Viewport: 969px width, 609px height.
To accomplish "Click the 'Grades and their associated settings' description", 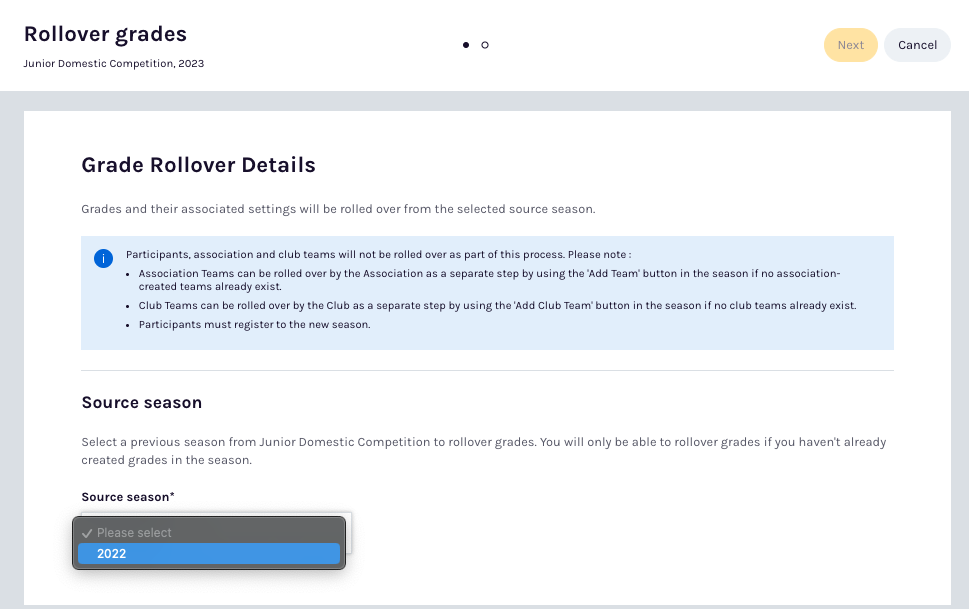I will 338,210.
